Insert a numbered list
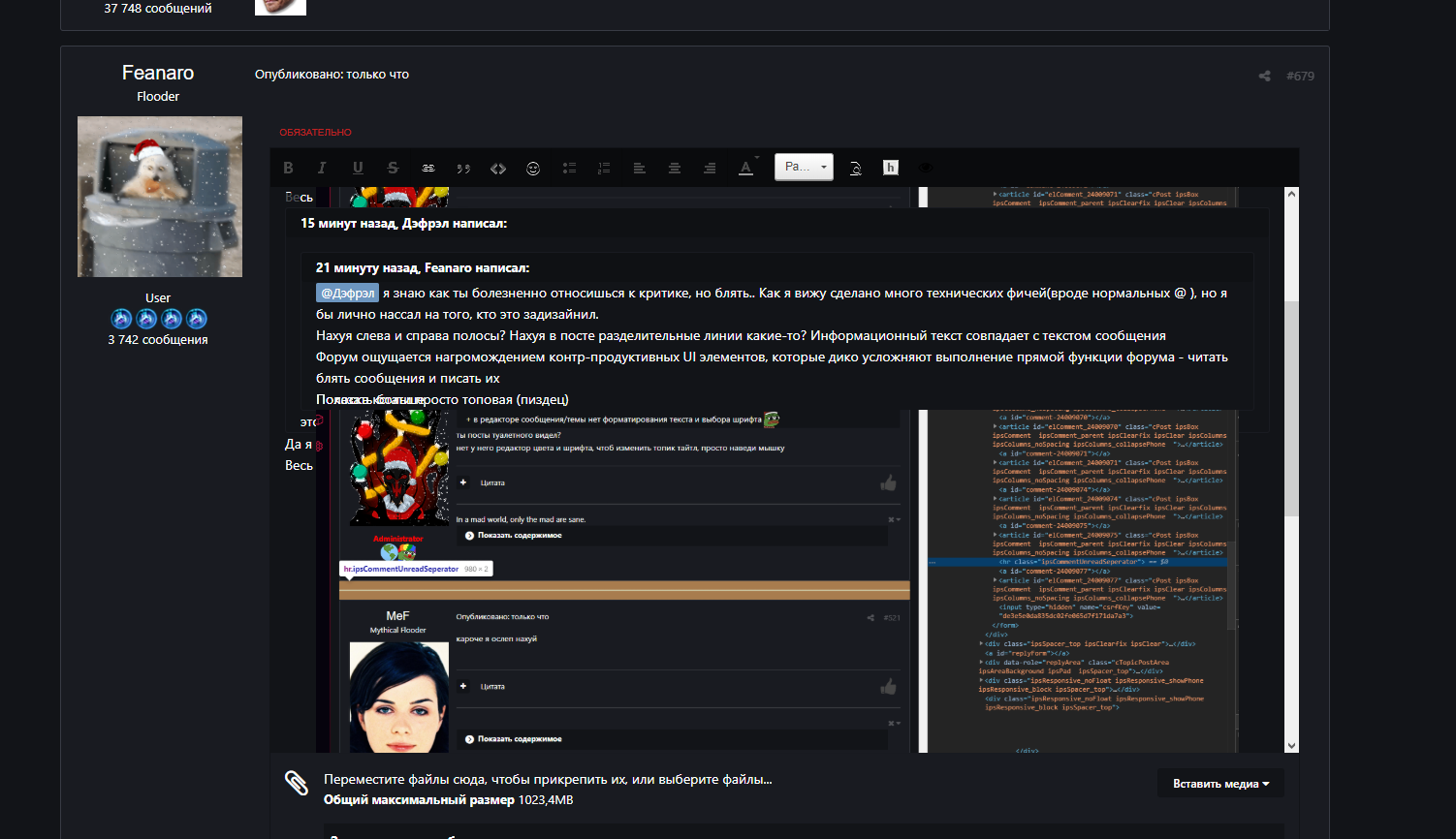The width and height of the screenshot is (1456, 839). pos(604,168)
